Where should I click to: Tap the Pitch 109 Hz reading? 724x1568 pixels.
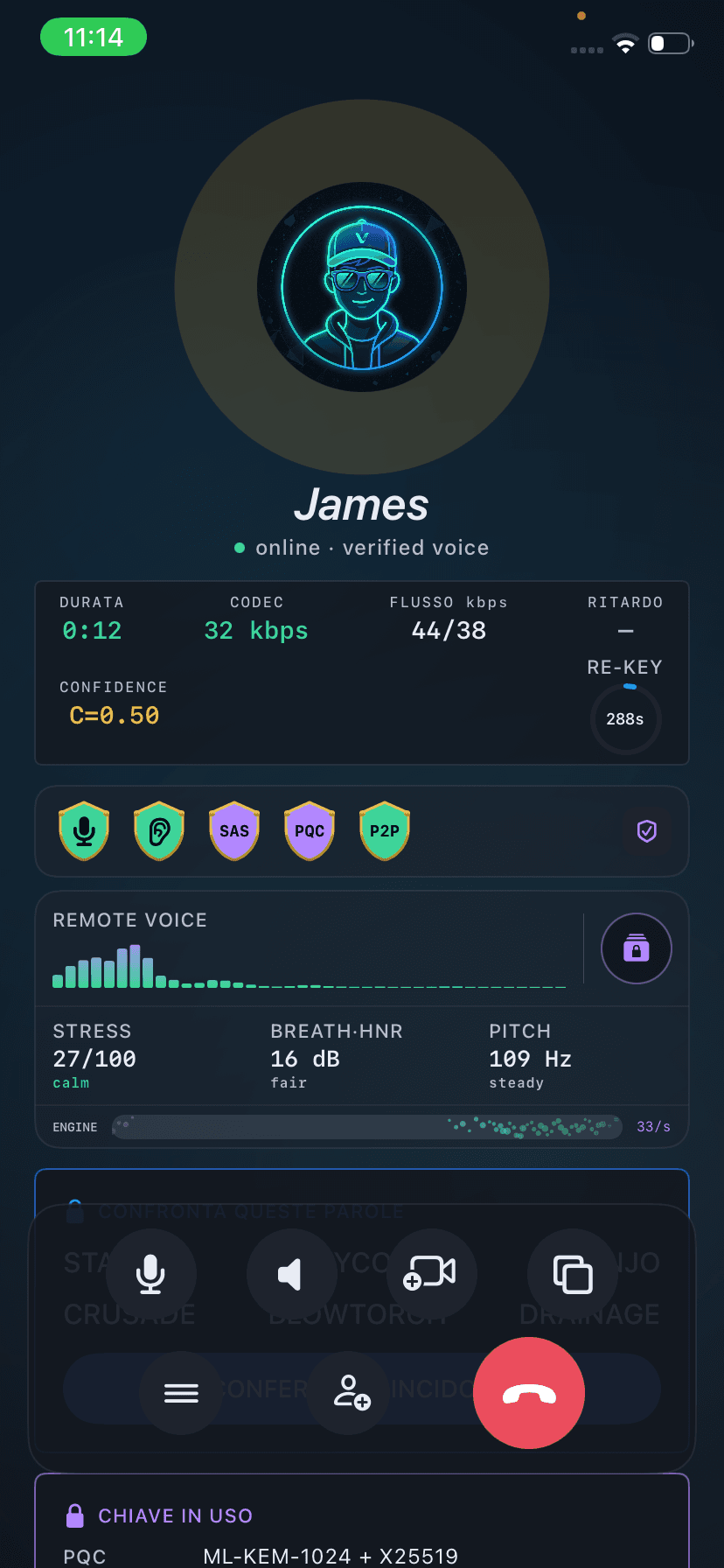click(x=531, y=1059)
